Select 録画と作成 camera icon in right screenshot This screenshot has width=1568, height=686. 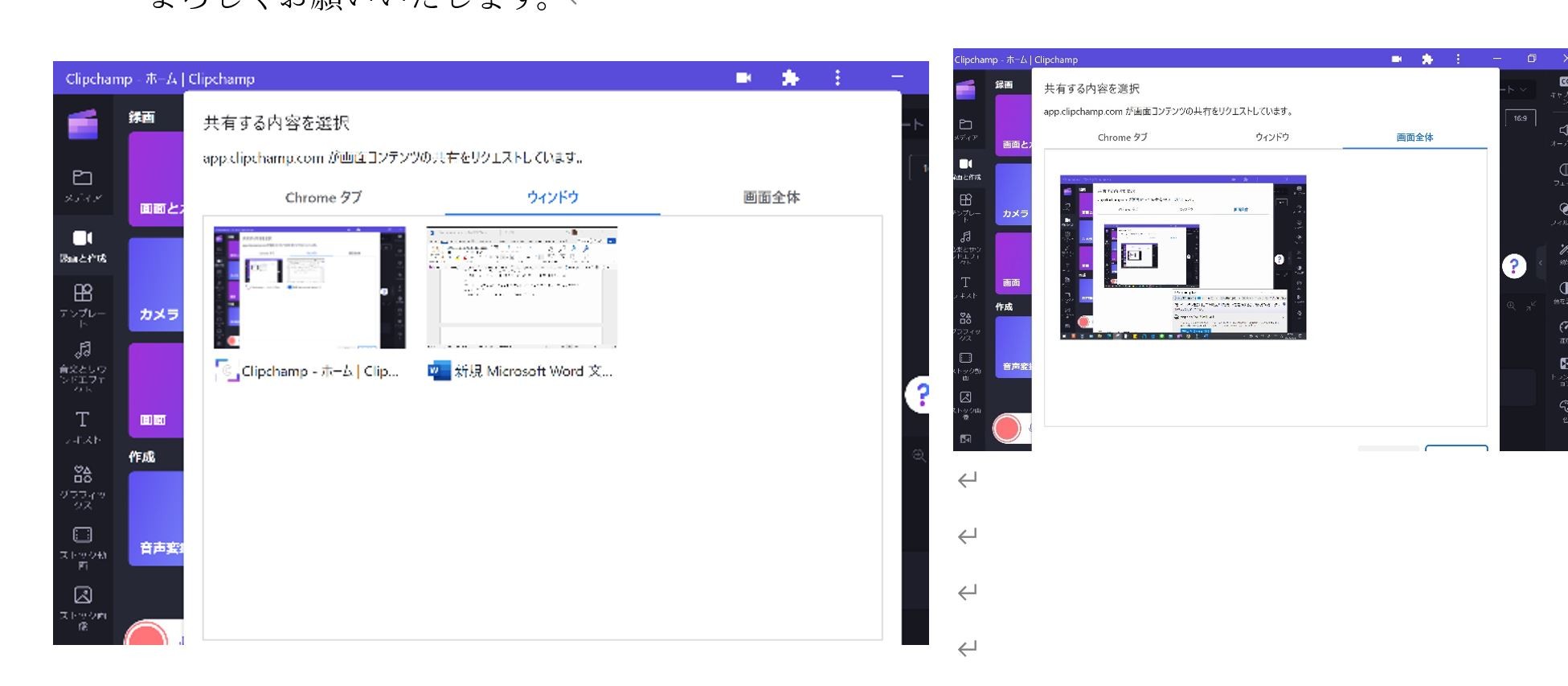click(966, 163)
